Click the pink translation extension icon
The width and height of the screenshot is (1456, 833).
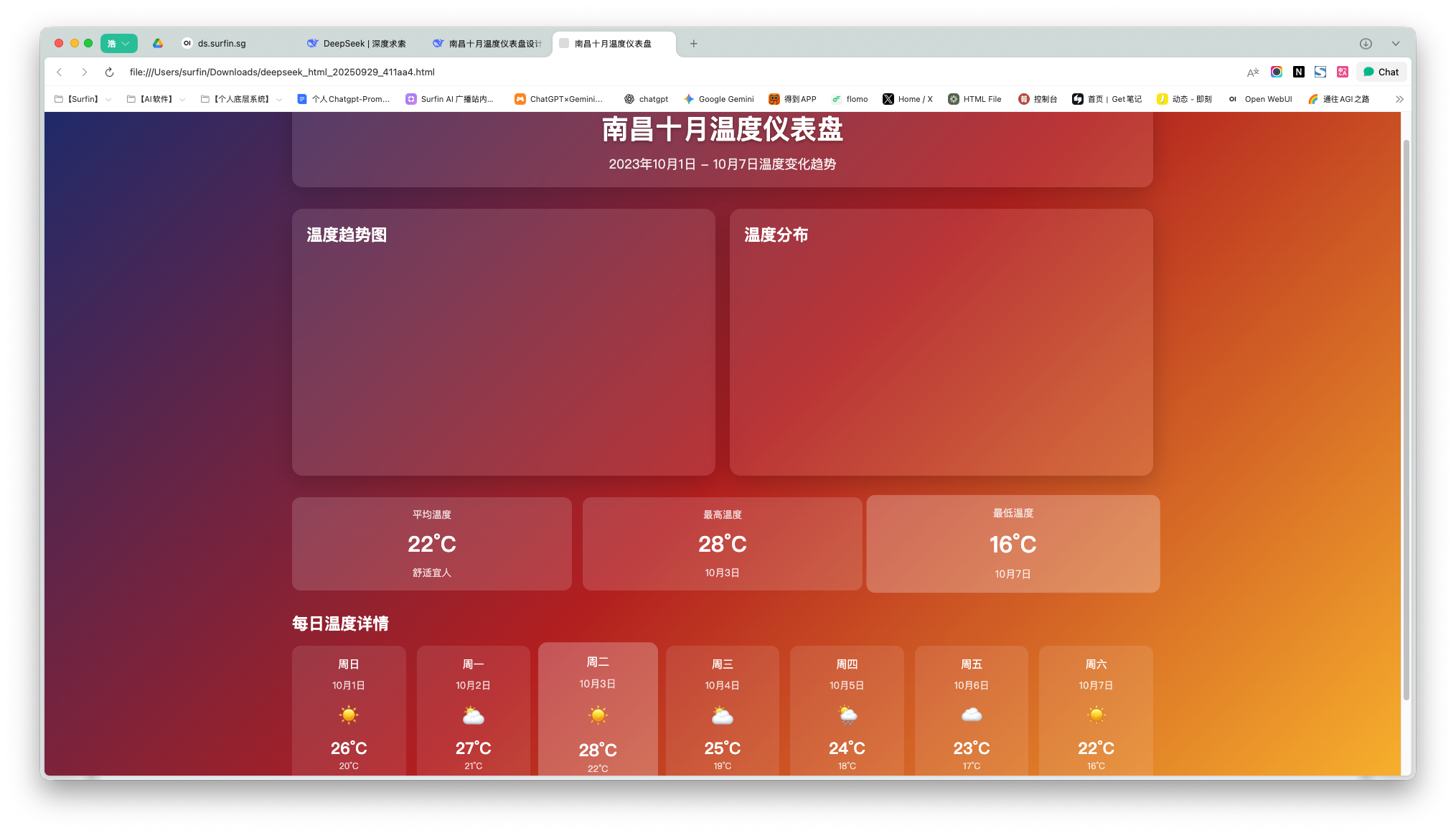tap(1343, 72)
